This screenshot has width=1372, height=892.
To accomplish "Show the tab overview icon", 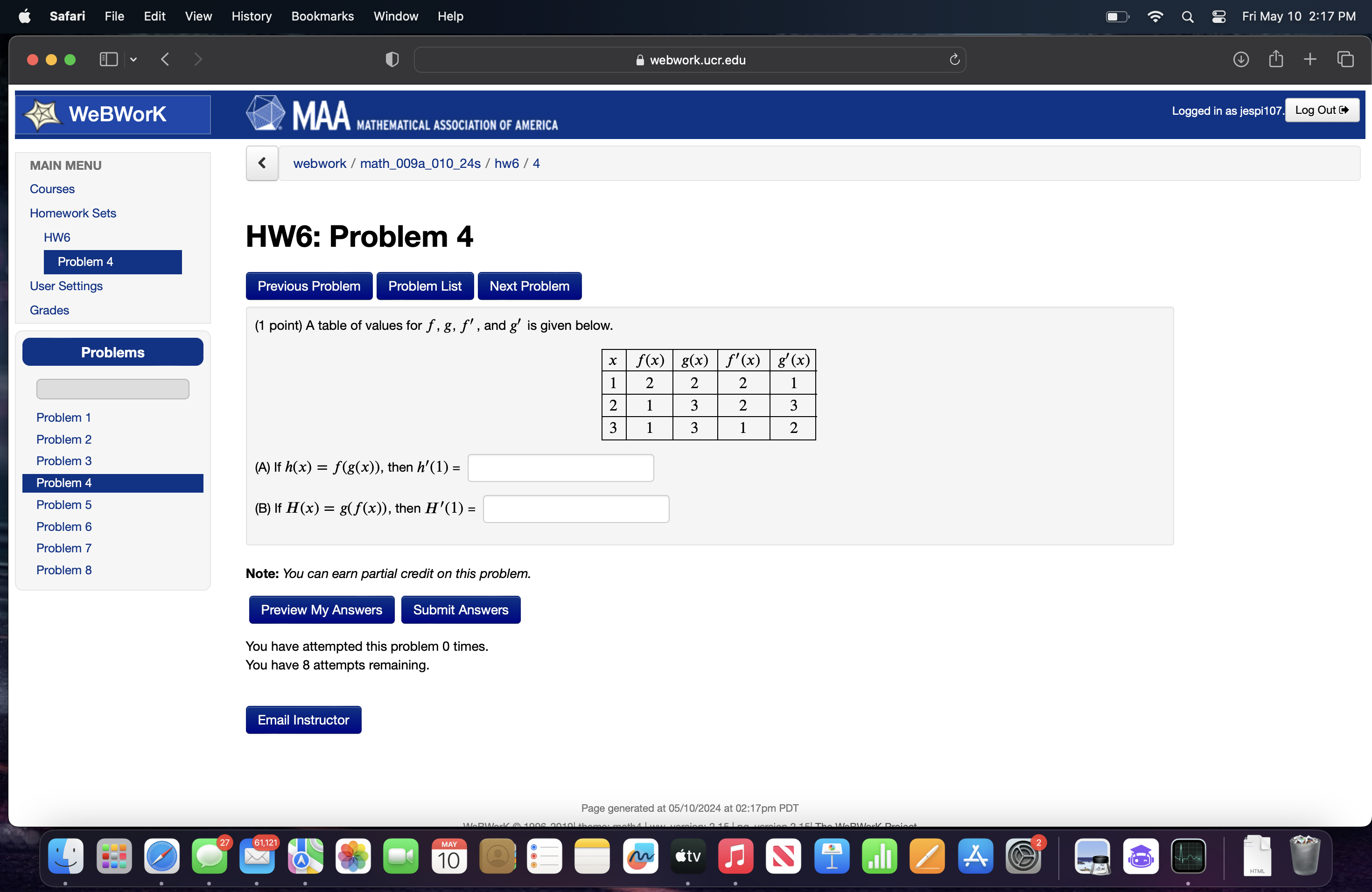I will (1345, 59).
